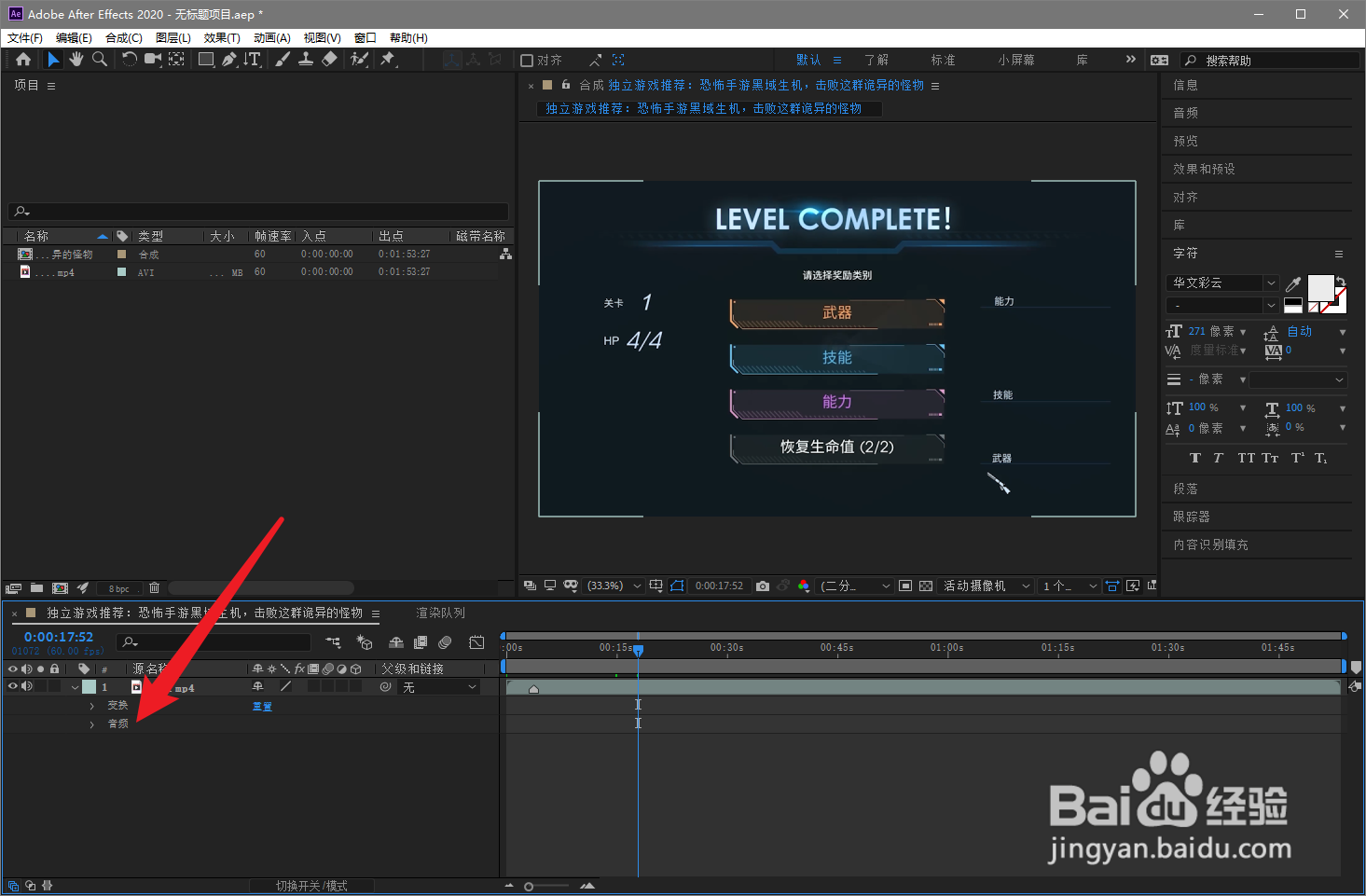Toggle the fast previews button
This screenshot has height=896, width=1366.
coord(1133,586)
